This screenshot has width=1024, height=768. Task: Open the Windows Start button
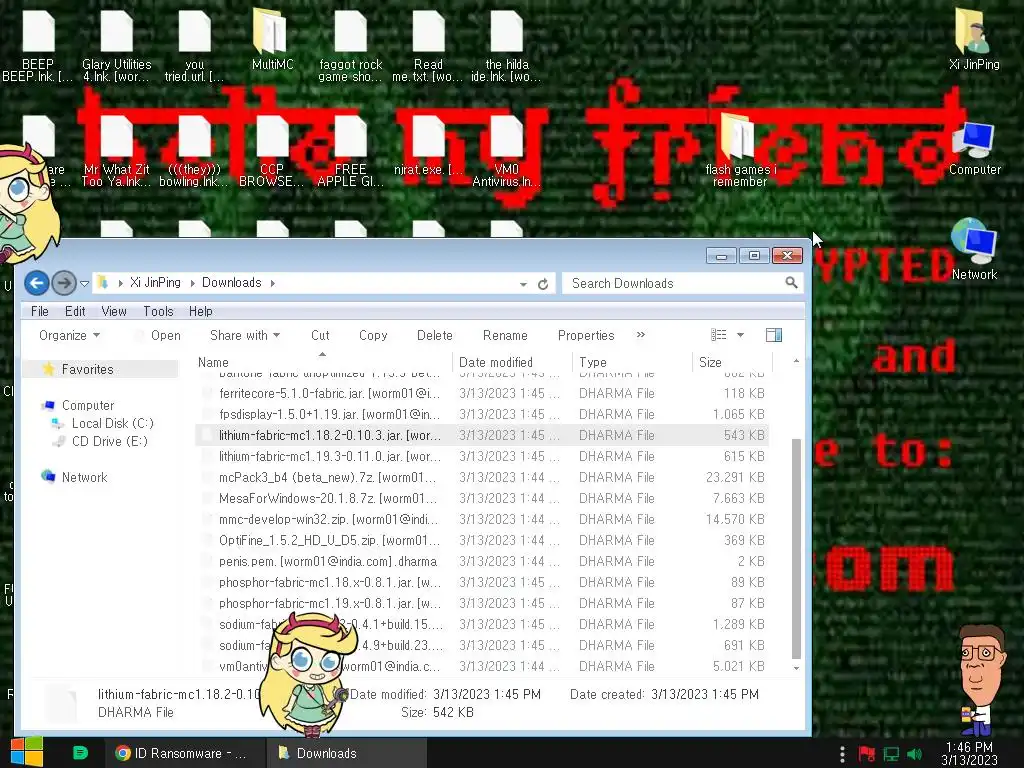[x=27, y=752]
